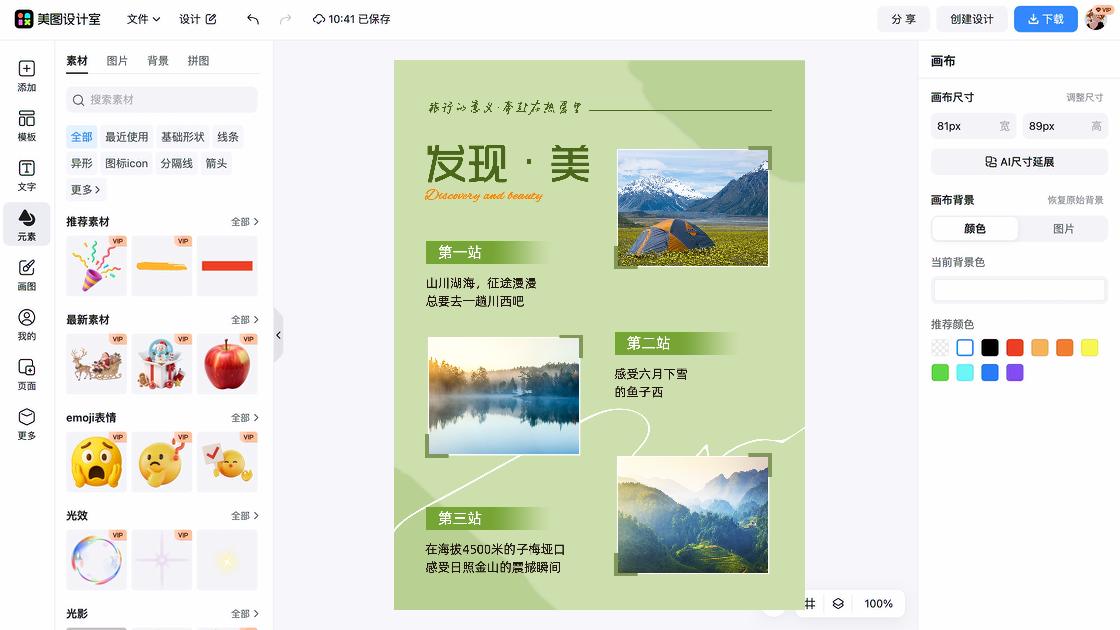1120x630 pixels.
Task: Select the thinking emoji with question mark
Action: click(x=161, y=461)
